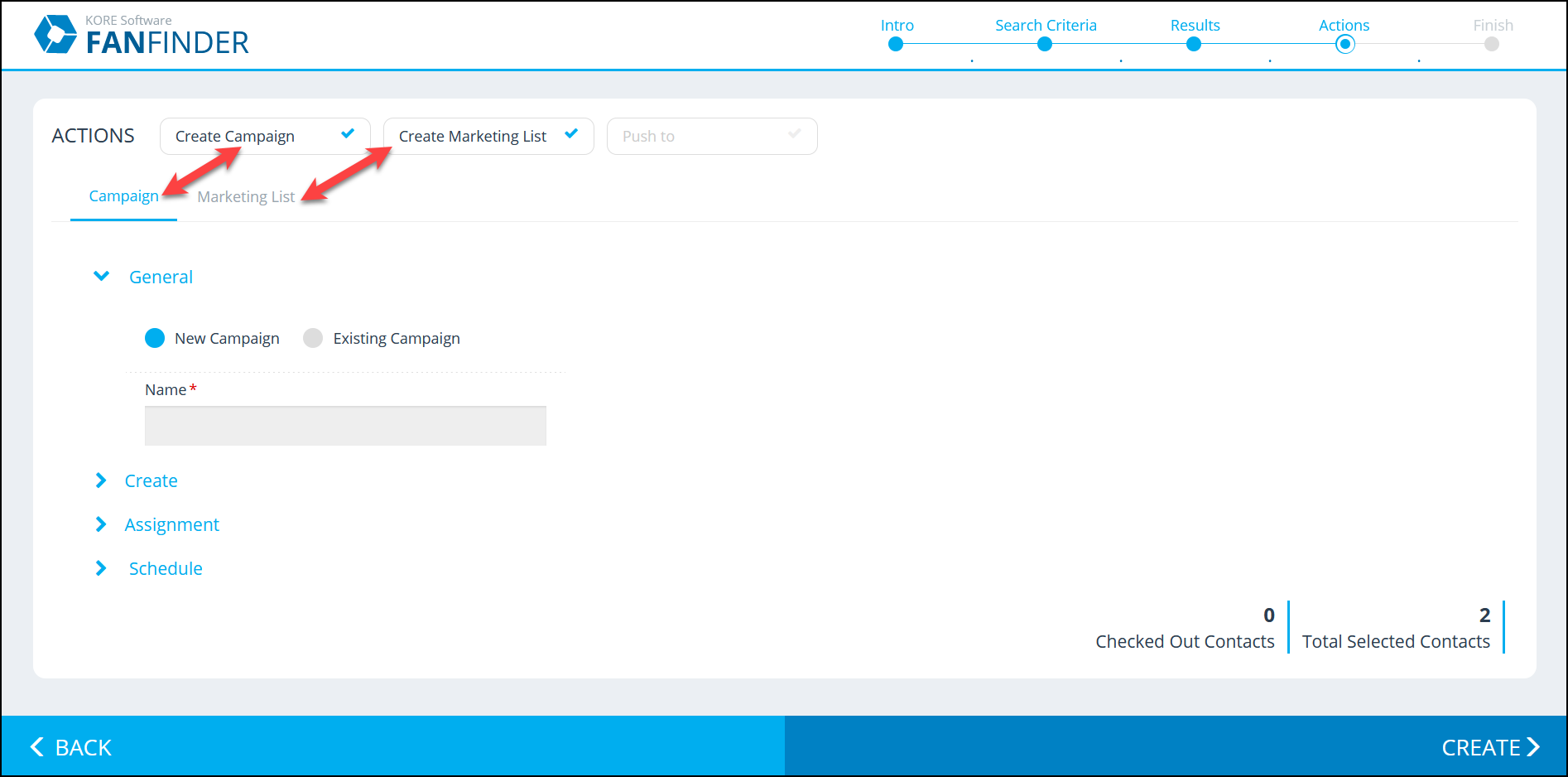Focus the campaign Name input field
The width and height of the screenshot is (1568, 777).
pyautogui.click(x=345, y=426)
